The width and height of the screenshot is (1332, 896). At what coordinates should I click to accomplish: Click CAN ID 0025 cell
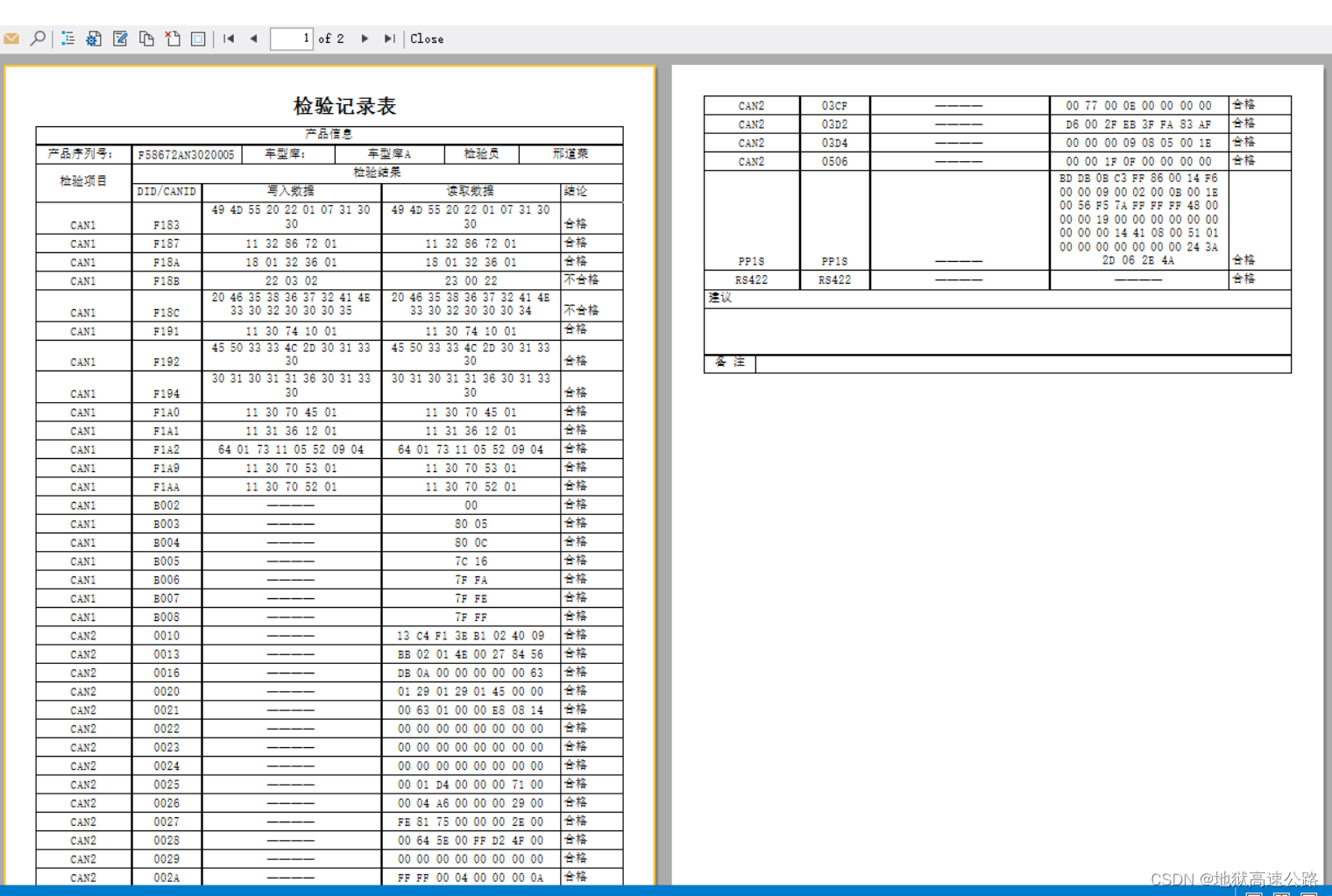[166, 785]
